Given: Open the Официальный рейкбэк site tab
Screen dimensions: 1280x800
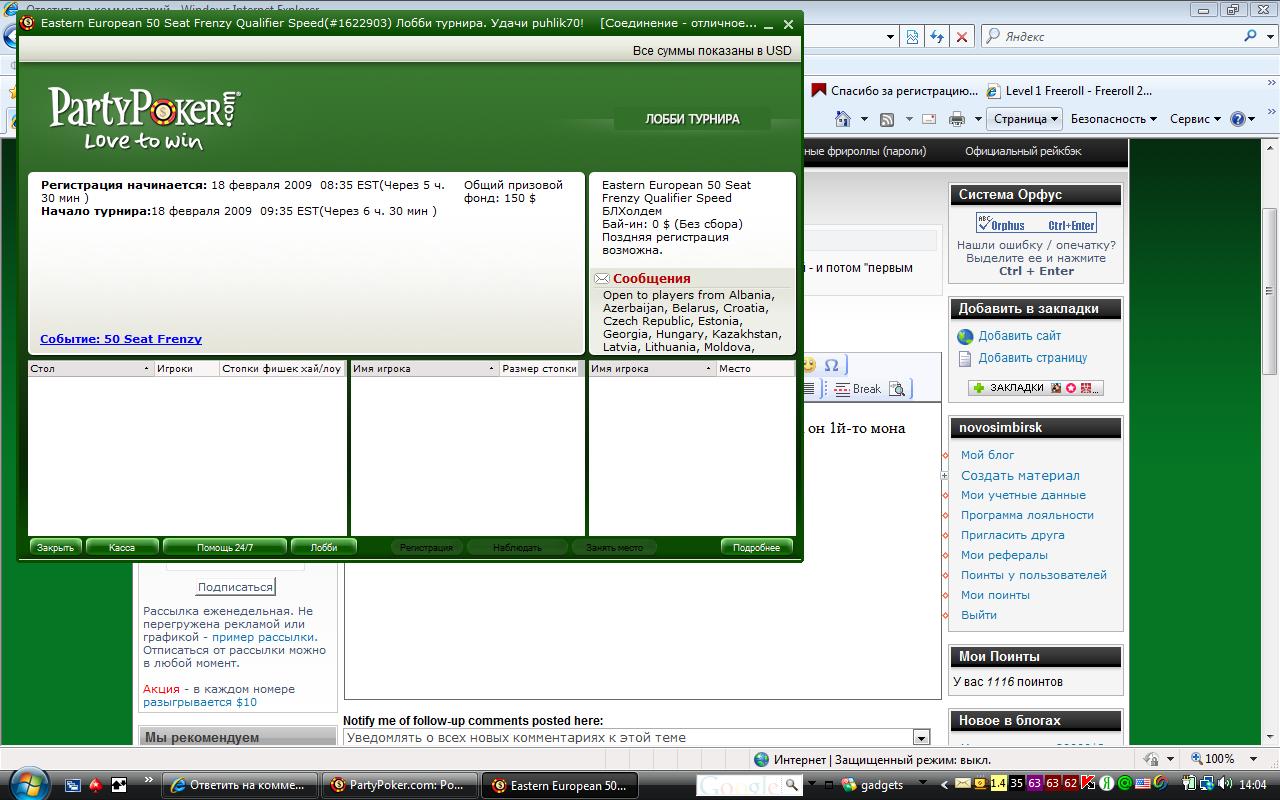Looking at the screenshot, I should [x=1023, y=151].
